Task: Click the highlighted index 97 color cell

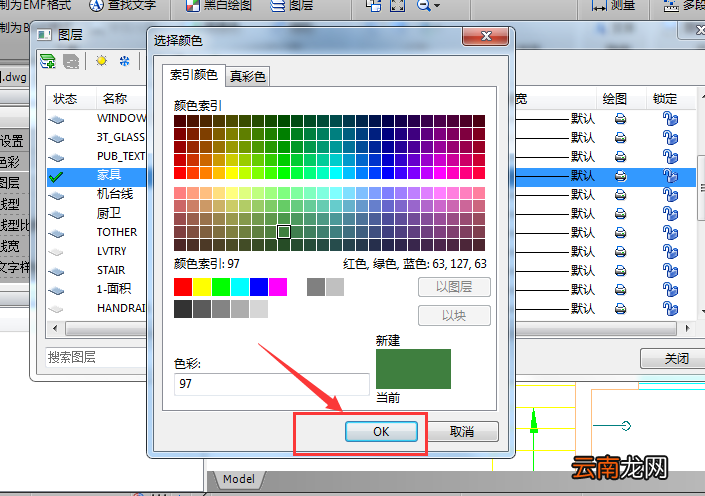Action: pyautogui.click(x=284, y=232)
